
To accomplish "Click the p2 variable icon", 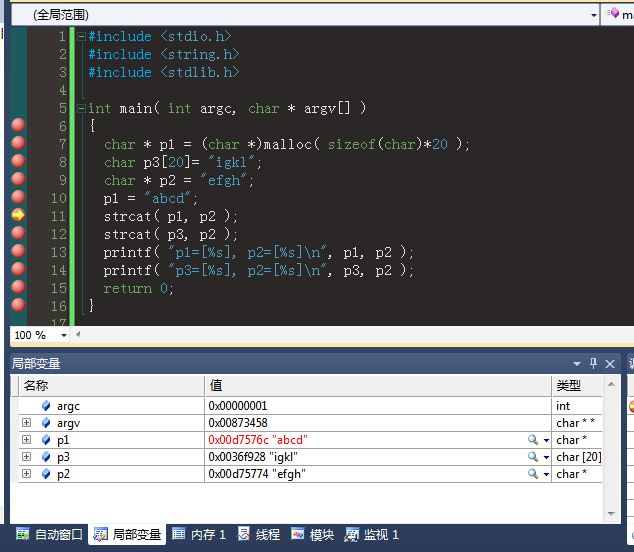I will point(46,474).
